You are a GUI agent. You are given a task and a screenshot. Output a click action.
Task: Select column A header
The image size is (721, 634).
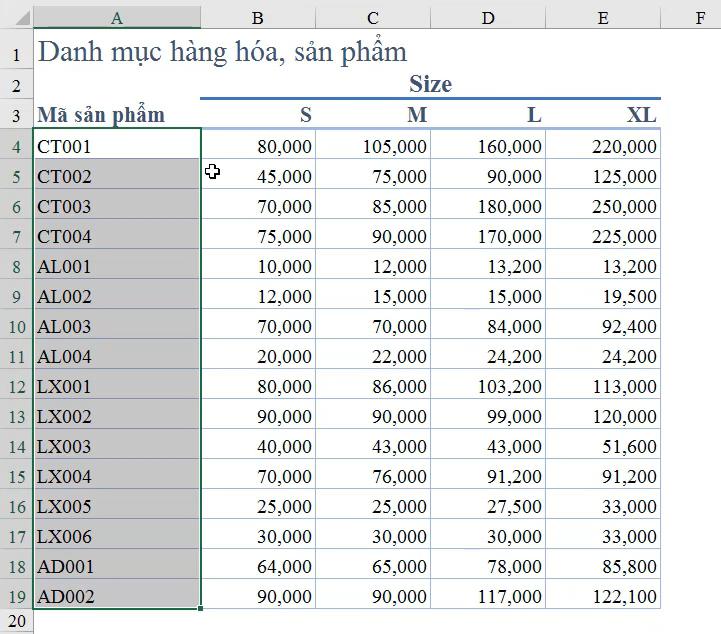[117, 17]
